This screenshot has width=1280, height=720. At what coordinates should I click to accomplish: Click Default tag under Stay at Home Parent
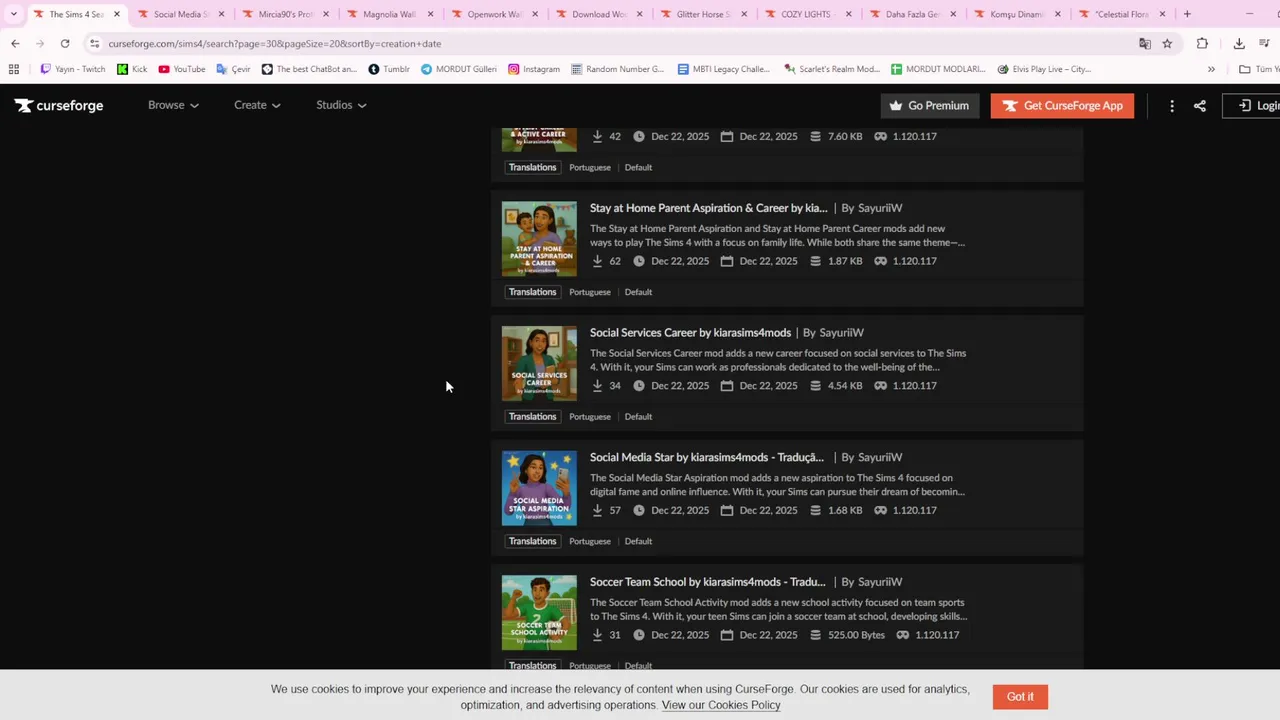(638, 292)
